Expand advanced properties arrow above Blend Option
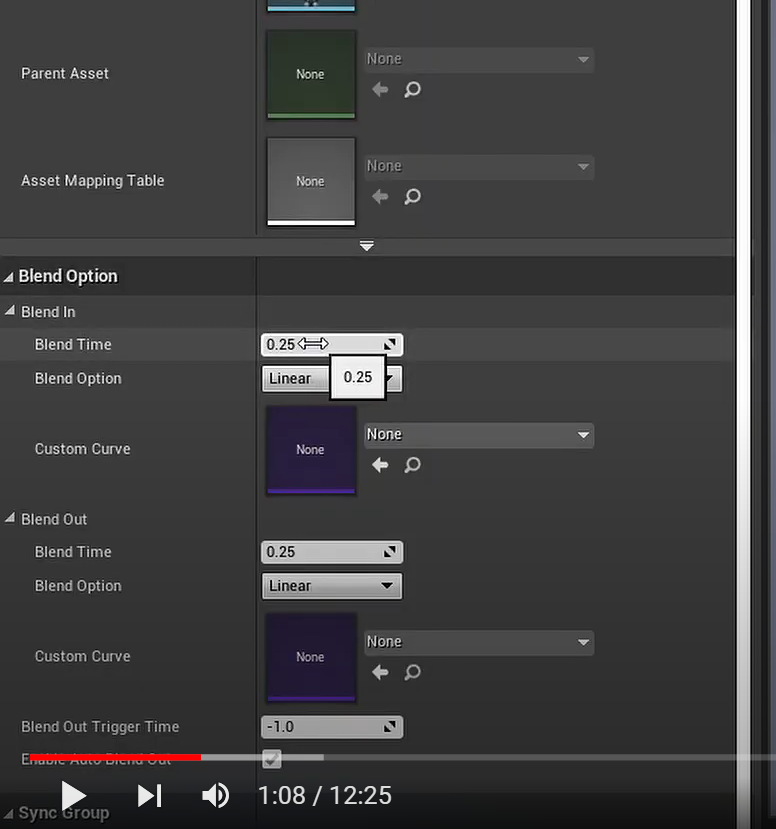 coord(367,246)
